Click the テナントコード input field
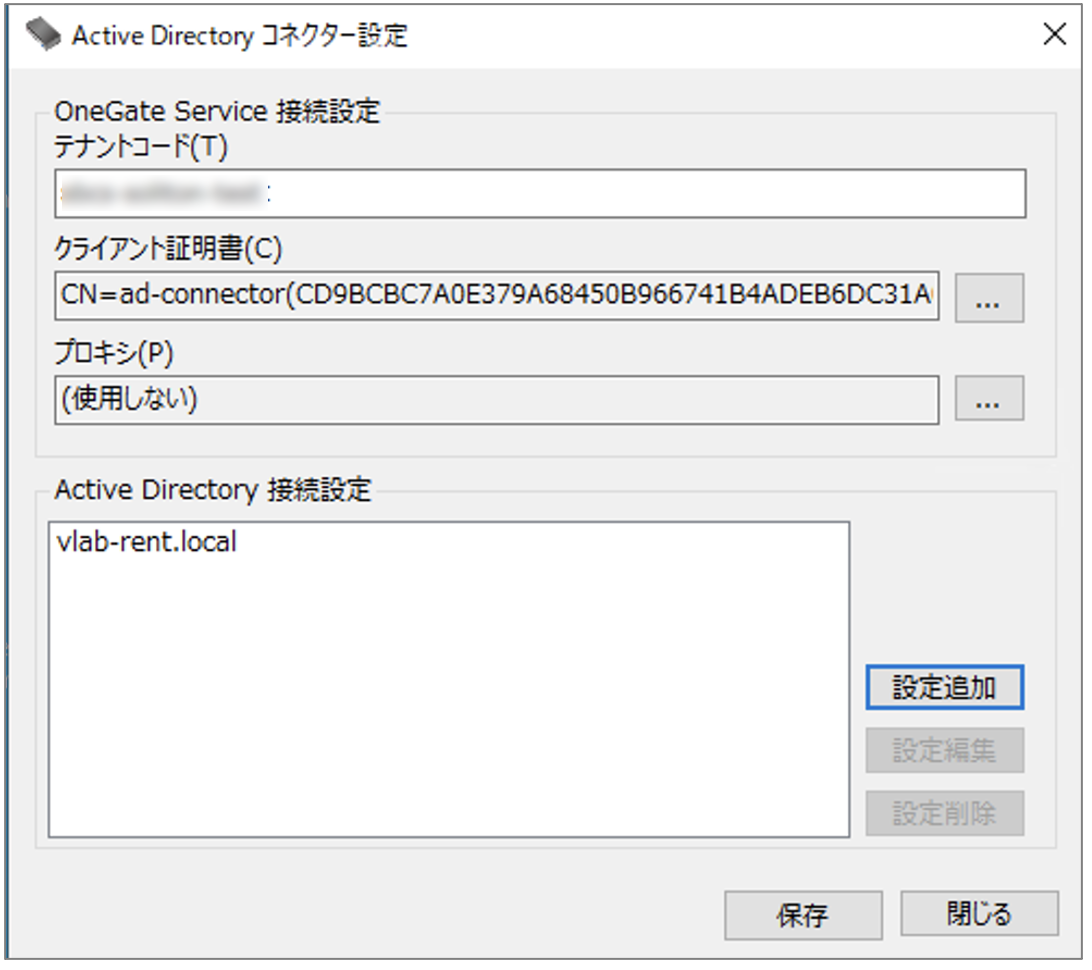Screen dimensions: 1092x970 tap(540, 194)
